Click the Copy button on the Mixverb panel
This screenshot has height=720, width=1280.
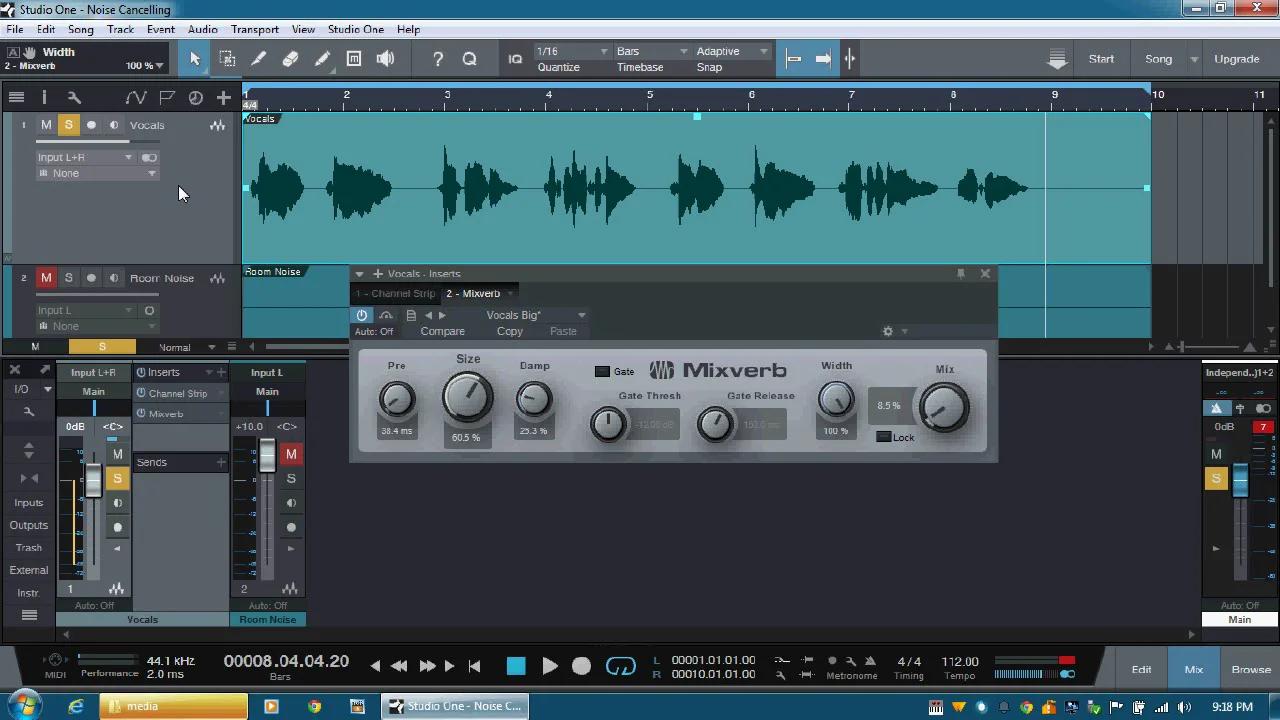click(x=509, y=331)
